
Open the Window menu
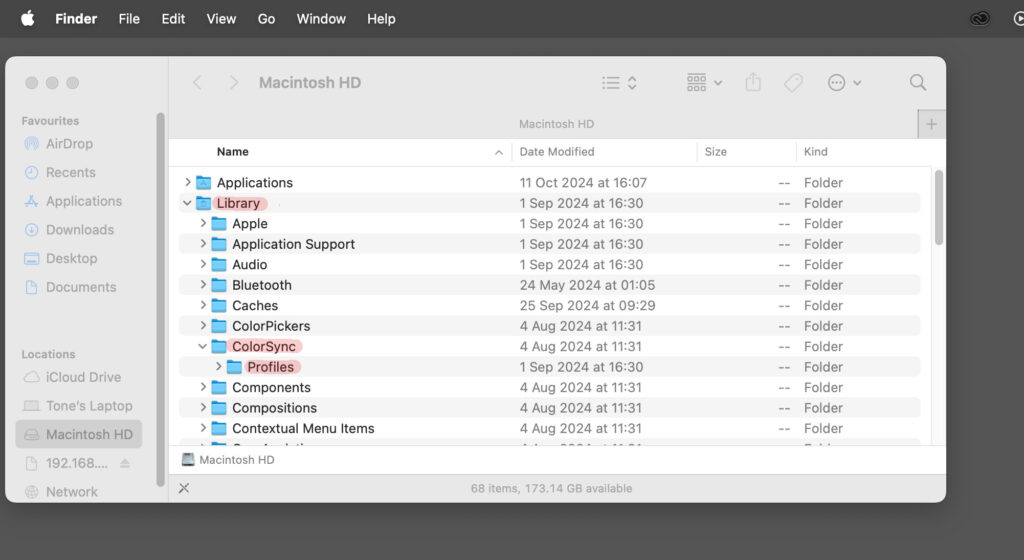point(321,19)
